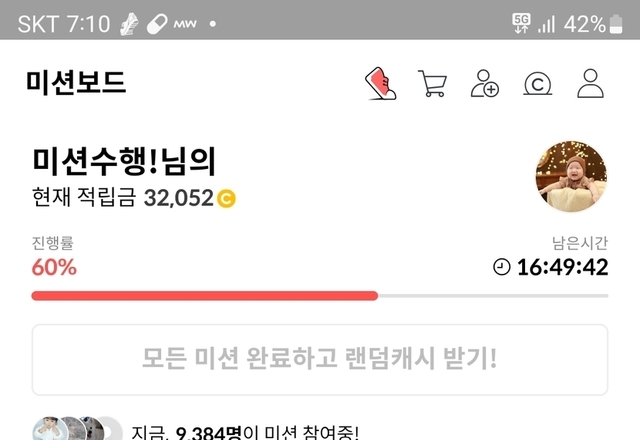This screenshot has width=640, height=440.
Task: Open the my profile person icon
Action: coord(590,84)
